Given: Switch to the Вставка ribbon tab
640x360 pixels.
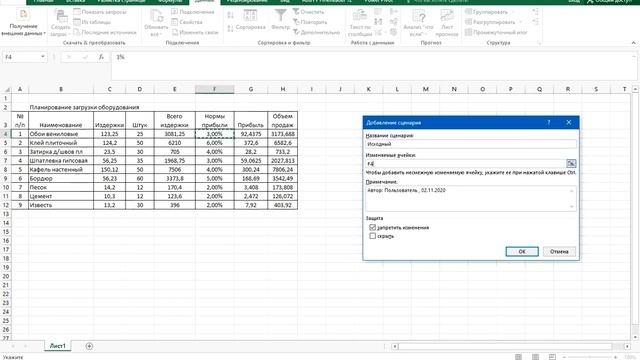Looking at the screenshot, I should click(x=76, y=1).
